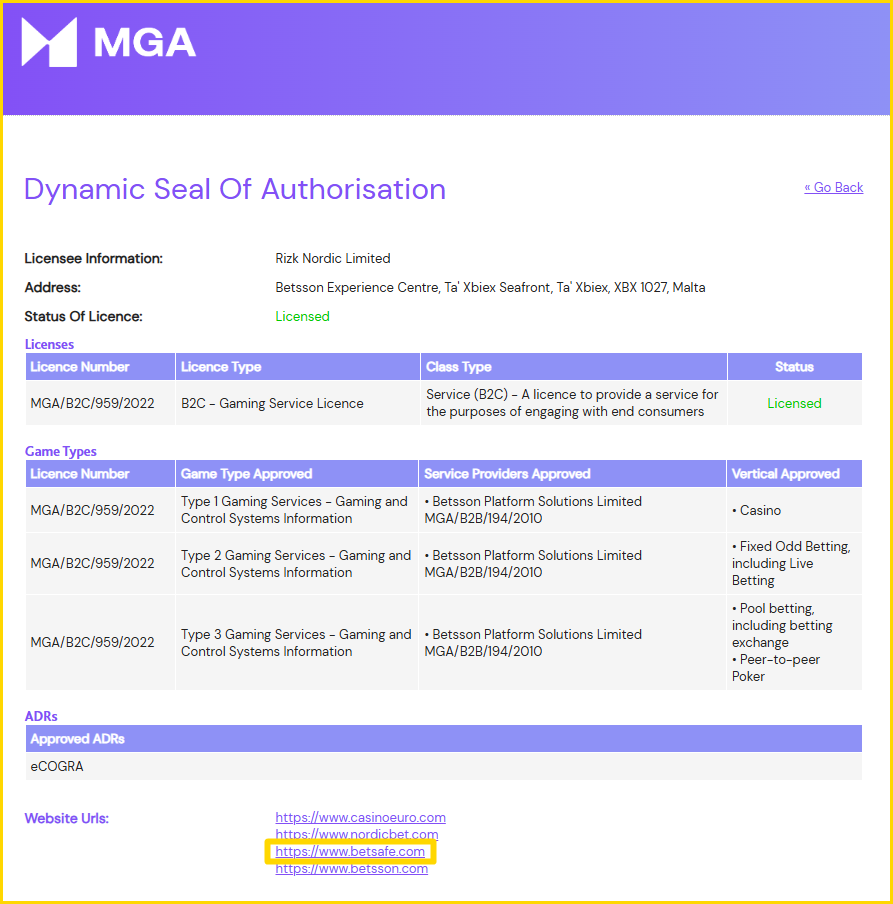Click the Approved ADRs header bar
Screen dimensions: 893x904
[444, 739]
